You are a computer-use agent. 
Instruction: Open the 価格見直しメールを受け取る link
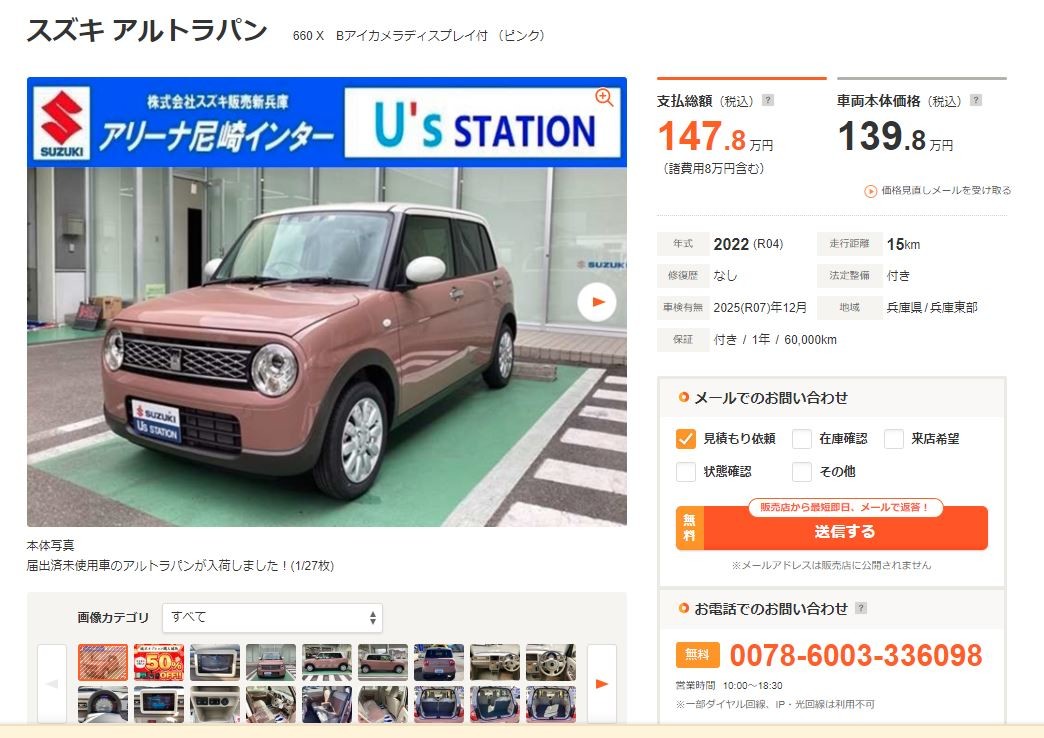pos(946,190)
